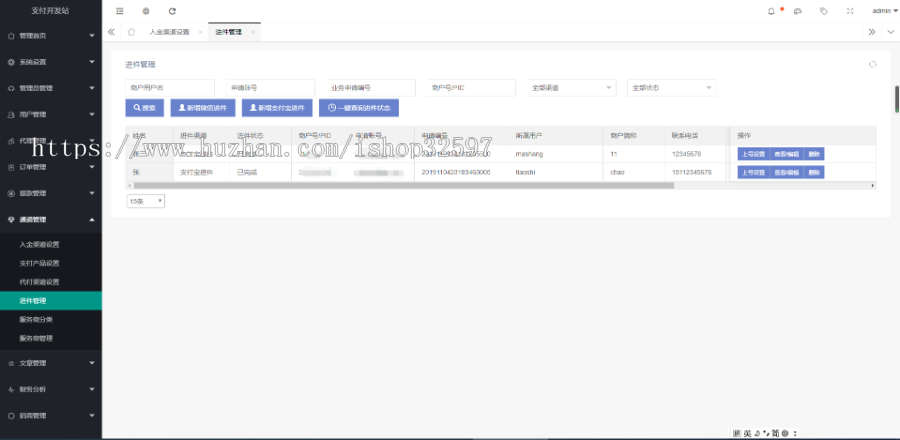900x440 pixels.
Task: Collapse sidebar using the top menu-fold icon
Action: tap(119, 11)
